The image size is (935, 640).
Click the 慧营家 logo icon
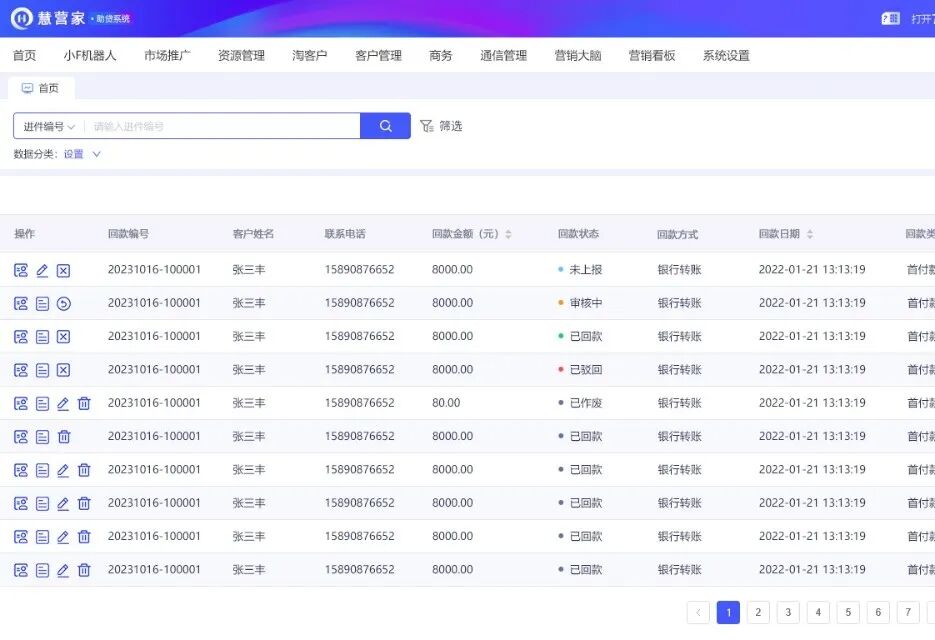click(21, 18)
